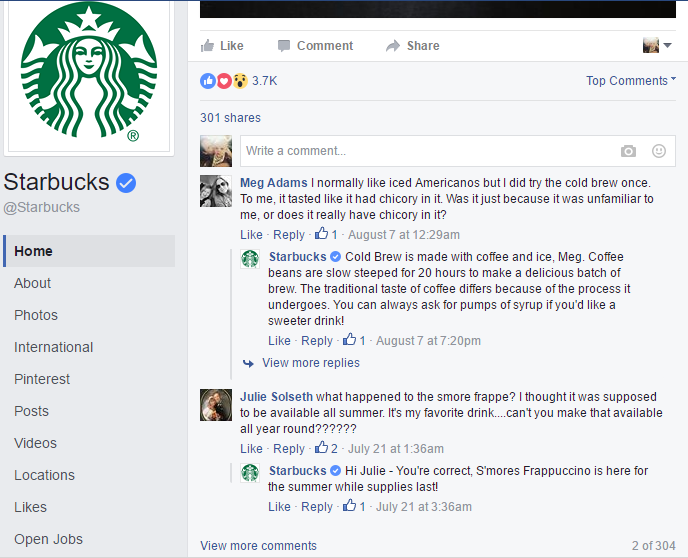Reply to the Starbucks Cold Brew reply

pyautogui.click(x=317, y=341)
